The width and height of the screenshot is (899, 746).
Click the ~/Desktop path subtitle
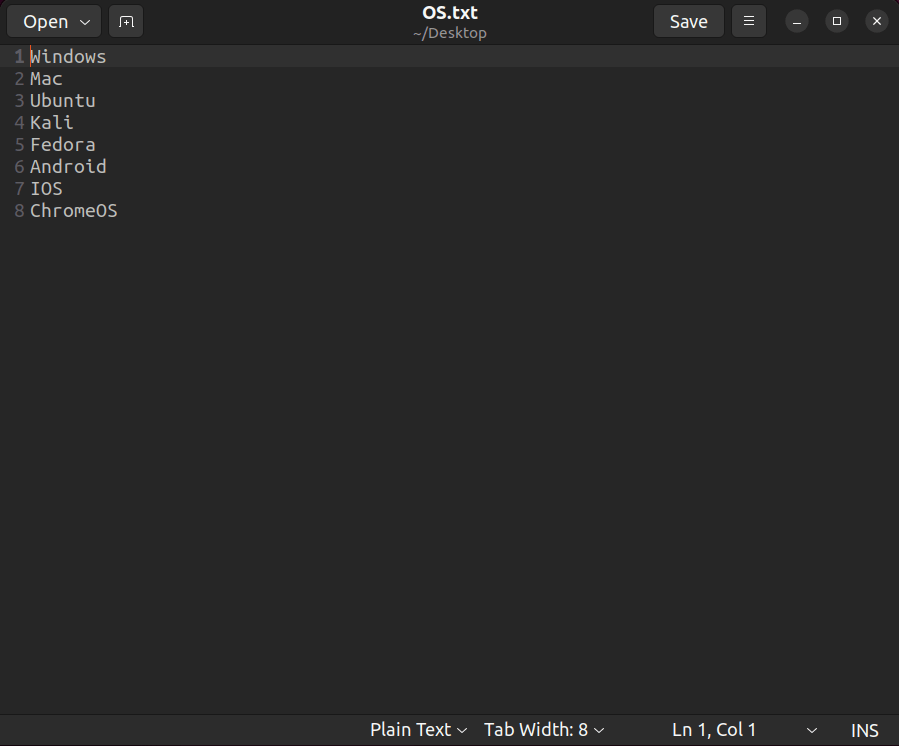(450, 33)
